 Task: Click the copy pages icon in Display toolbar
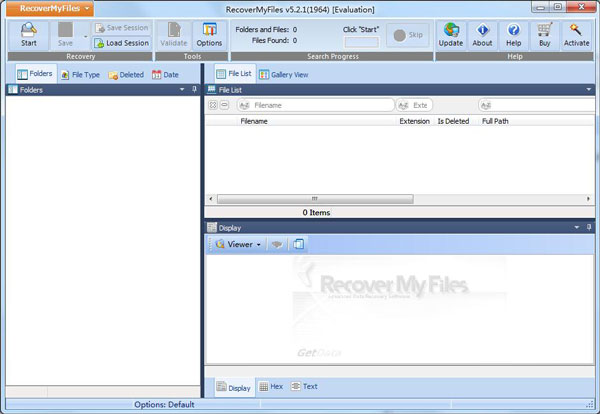pos(298,244)
